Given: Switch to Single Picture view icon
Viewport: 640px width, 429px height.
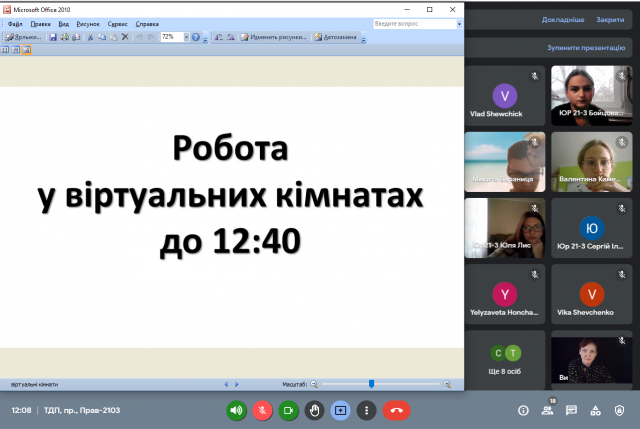Looking at the screenshot, I should [x=27, y=50].
